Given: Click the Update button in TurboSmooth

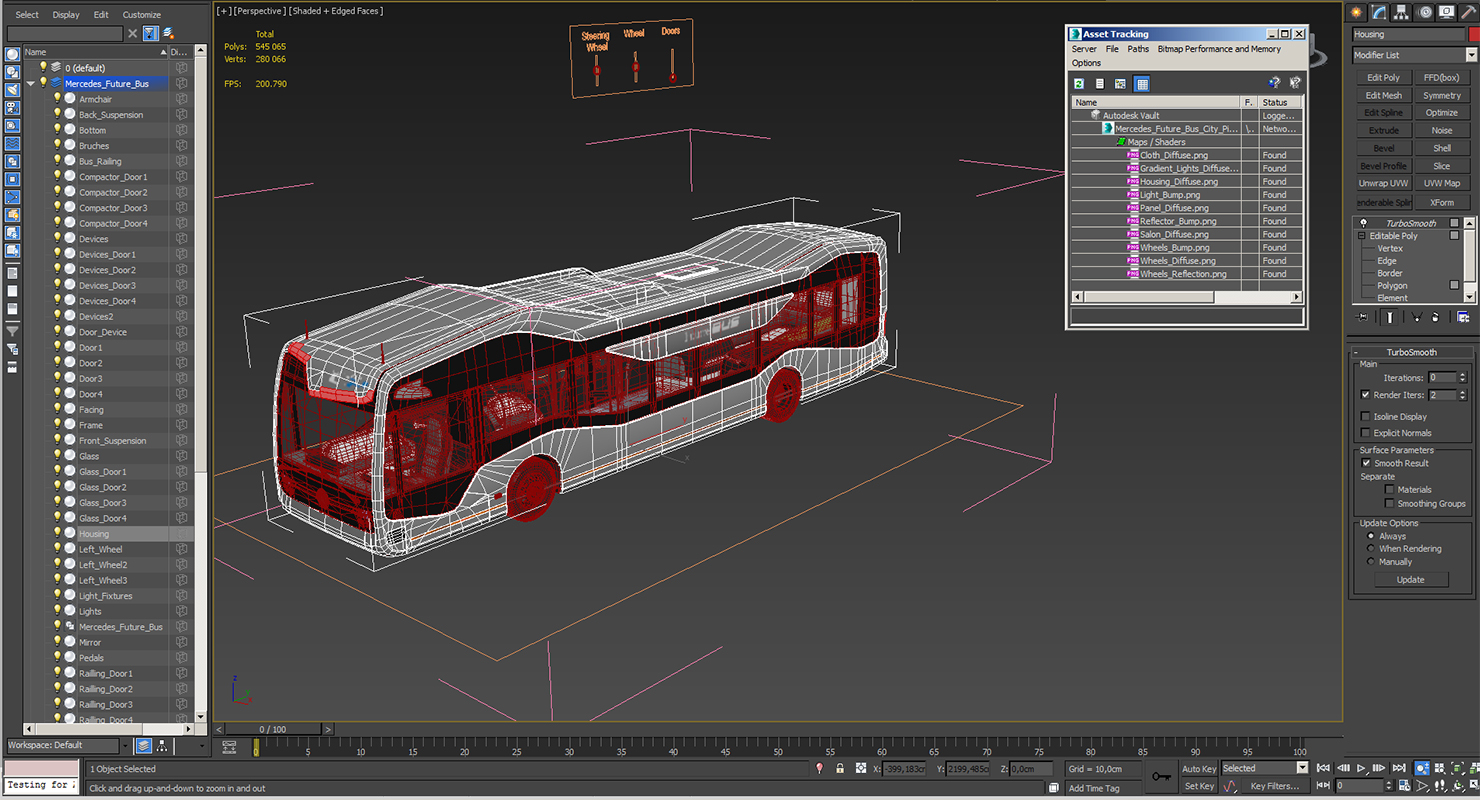Looking at the screenshot, I should click(1410, 580).
